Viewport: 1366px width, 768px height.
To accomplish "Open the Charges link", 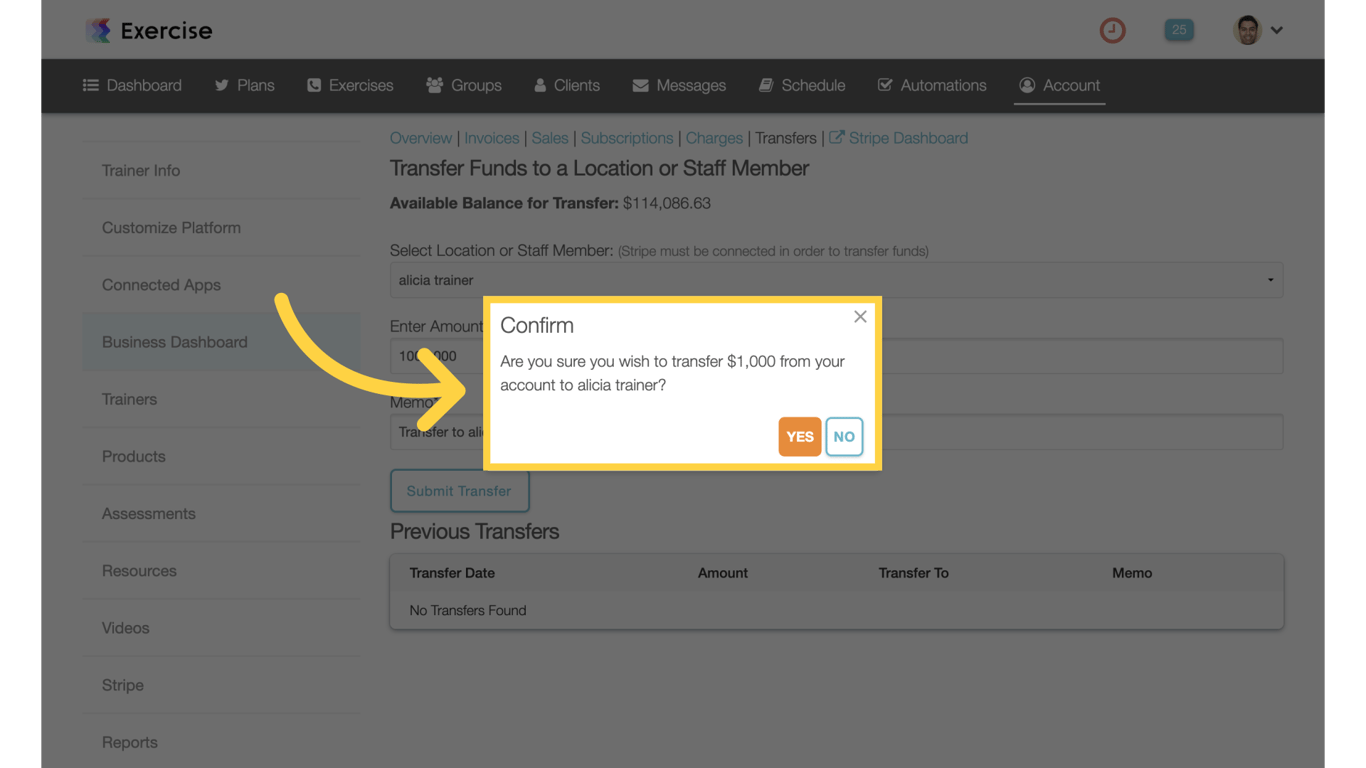I will coord(714,138).
